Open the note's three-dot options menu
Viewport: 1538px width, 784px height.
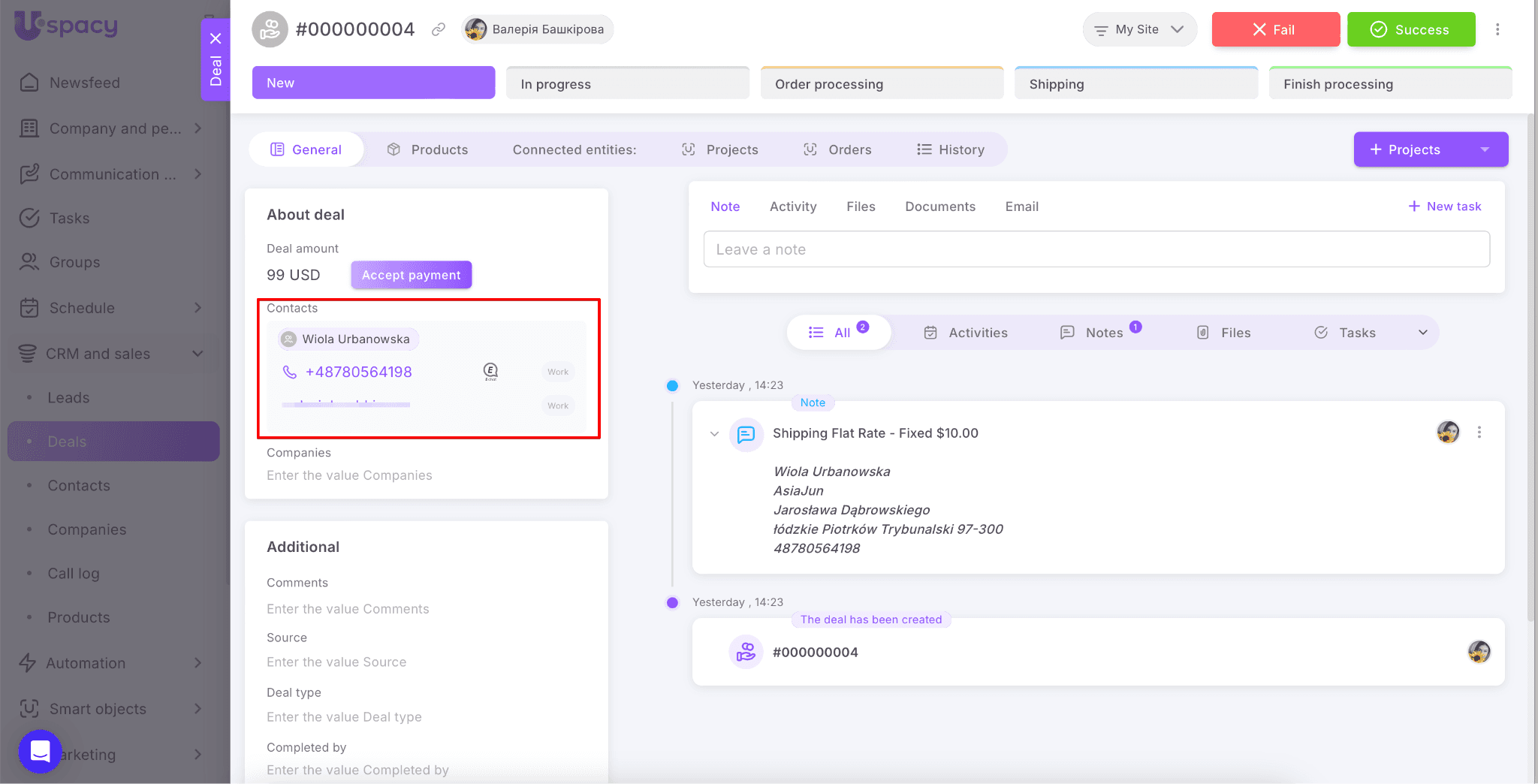1479,433
